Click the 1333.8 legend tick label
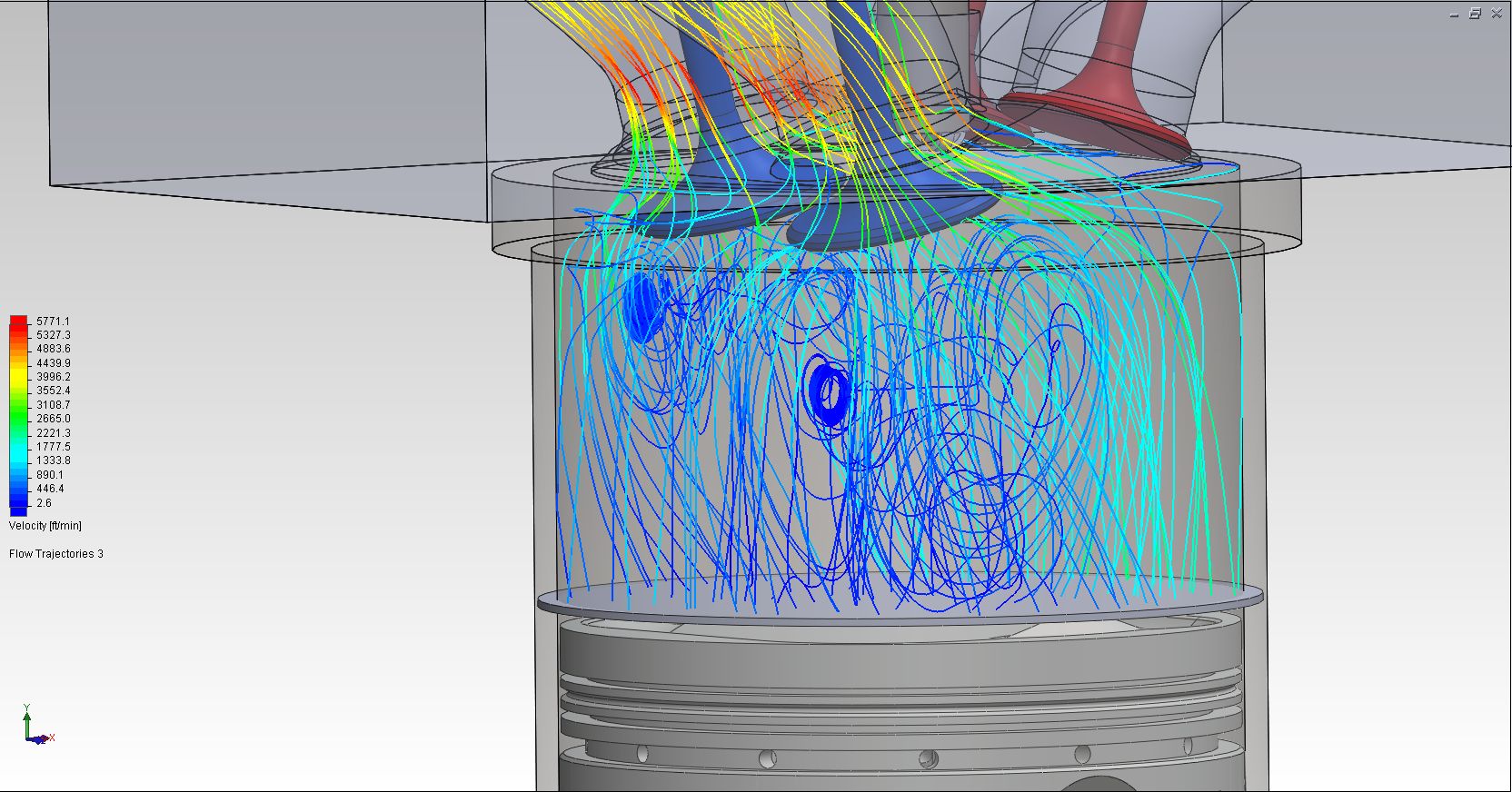Image resolution: width=1512 pixels, height=792 pixels. (53, 460)
